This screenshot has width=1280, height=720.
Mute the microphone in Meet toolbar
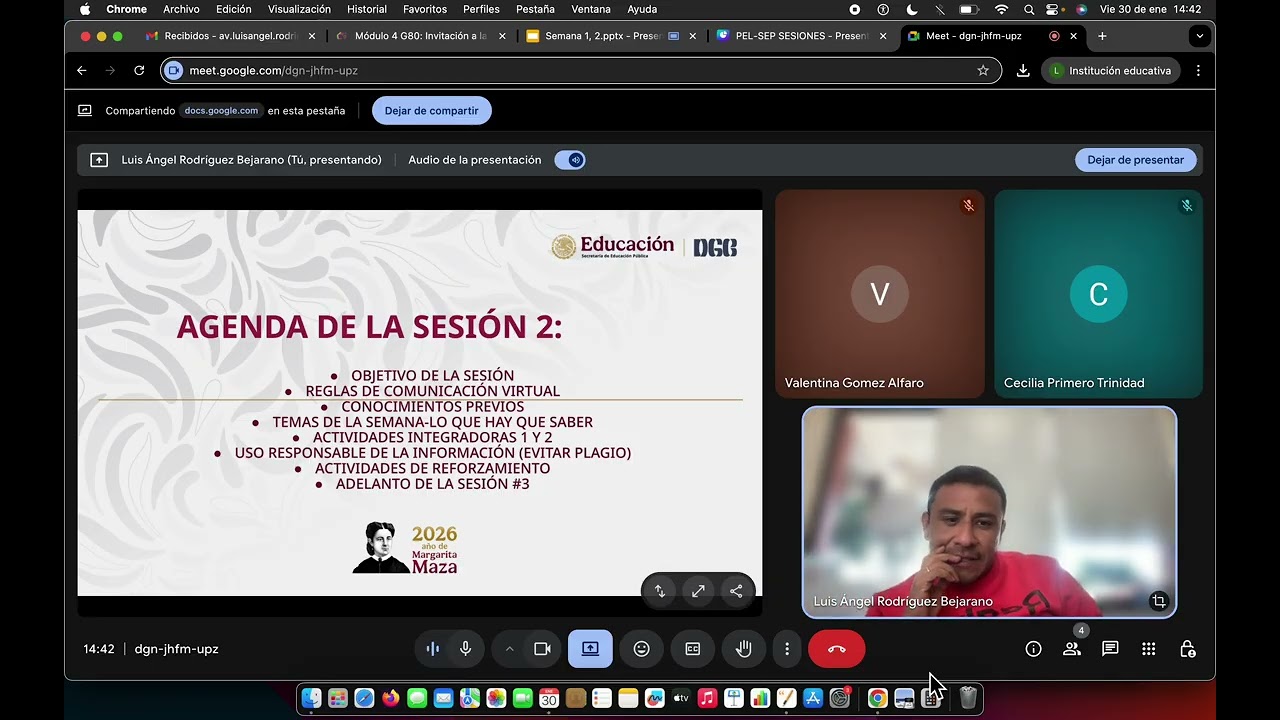(x=465, y=649)
